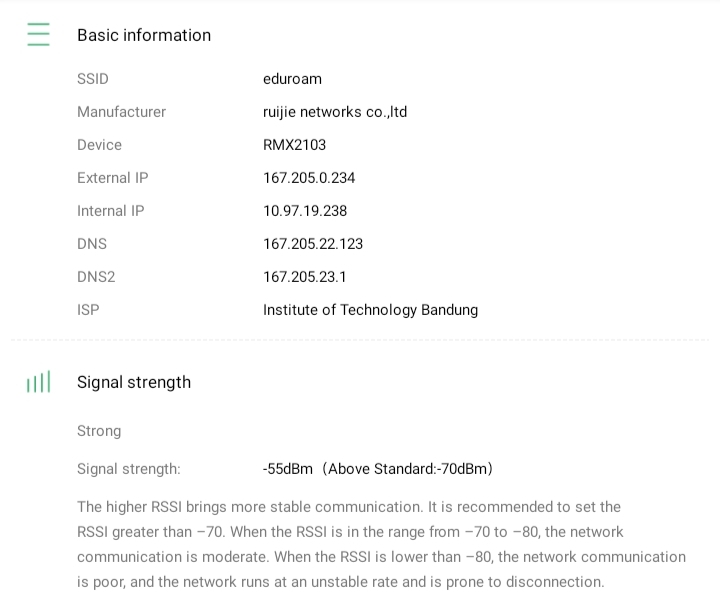
Task: Click ISP Institute of Technology Bandung
Action: [x=370, y=310]
